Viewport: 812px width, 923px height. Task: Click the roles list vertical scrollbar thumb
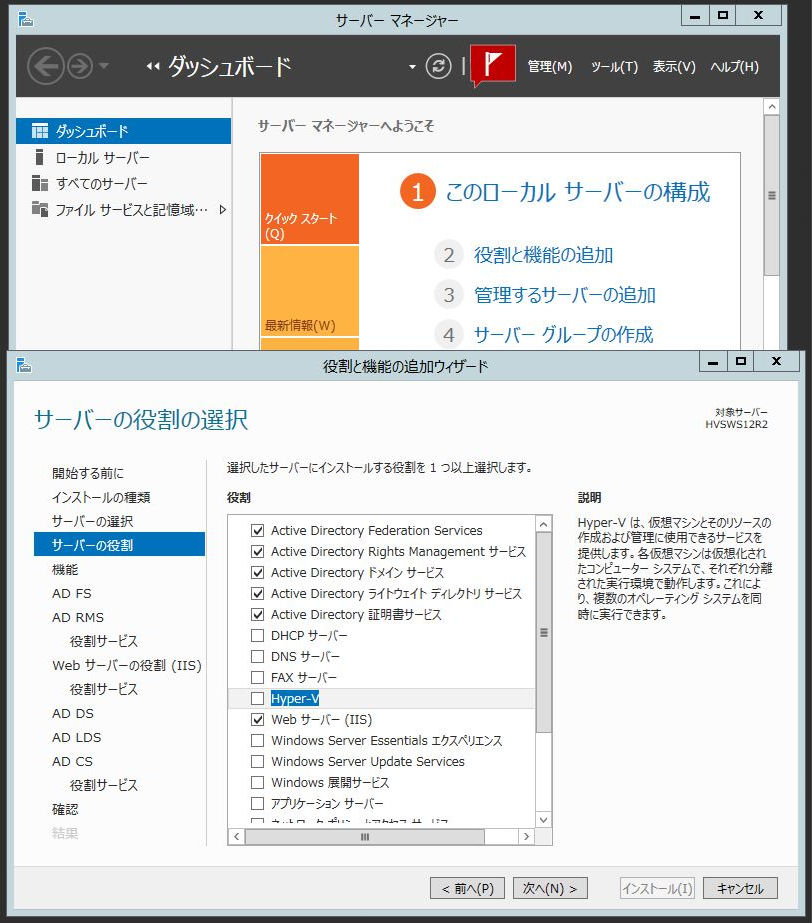pos(543,633)
